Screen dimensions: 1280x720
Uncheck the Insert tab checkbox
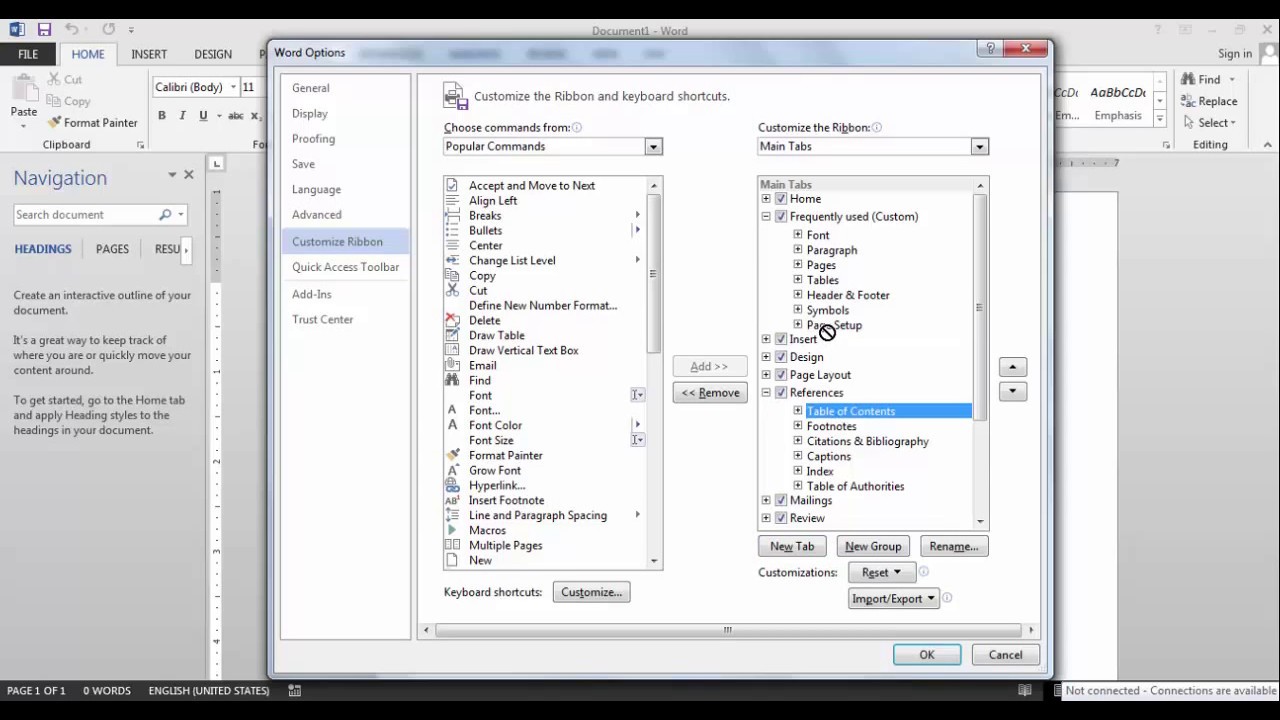click(x=781, y=339)
